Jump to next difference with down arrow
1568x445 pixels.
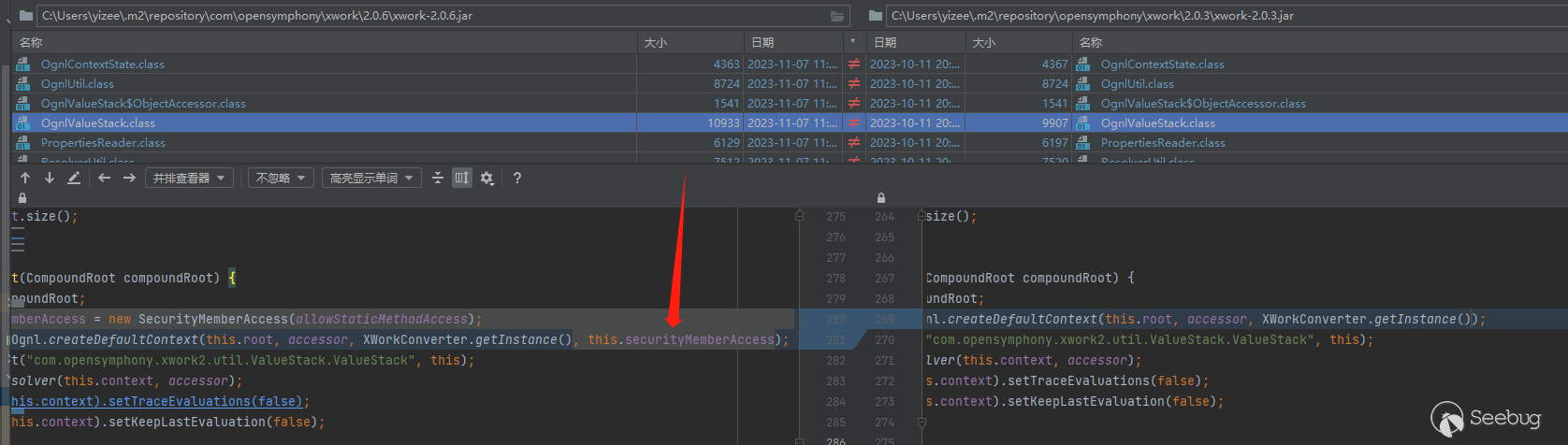(x=50, y=178)
